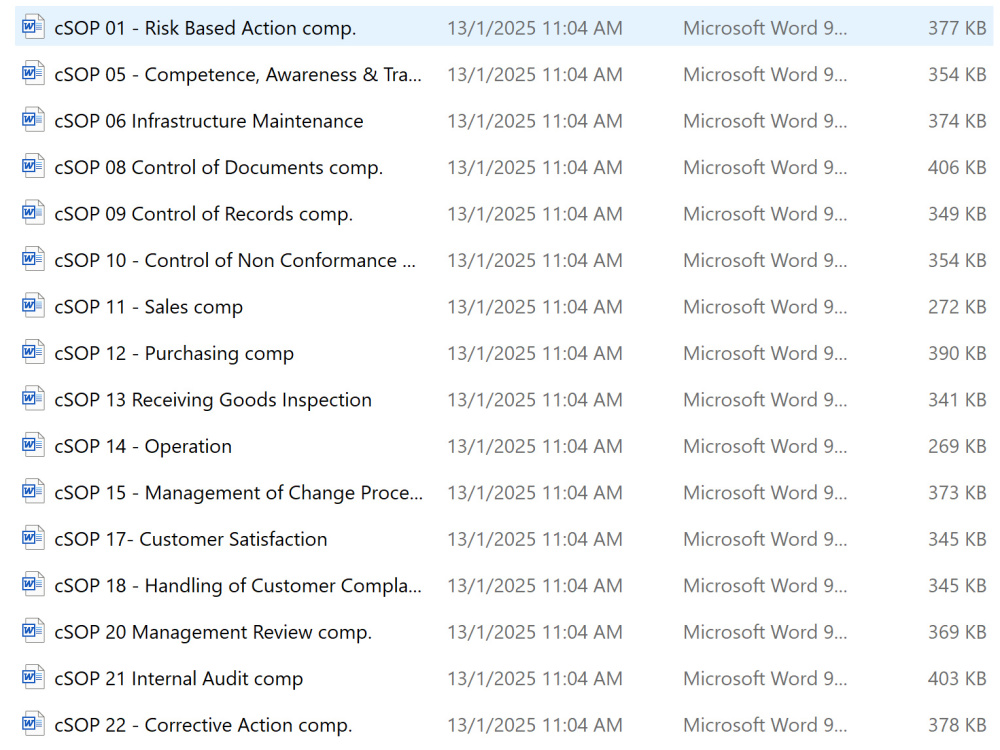Click icon of cSOP 20 Management Review
1000x750 pixels.
click(33, 632)
